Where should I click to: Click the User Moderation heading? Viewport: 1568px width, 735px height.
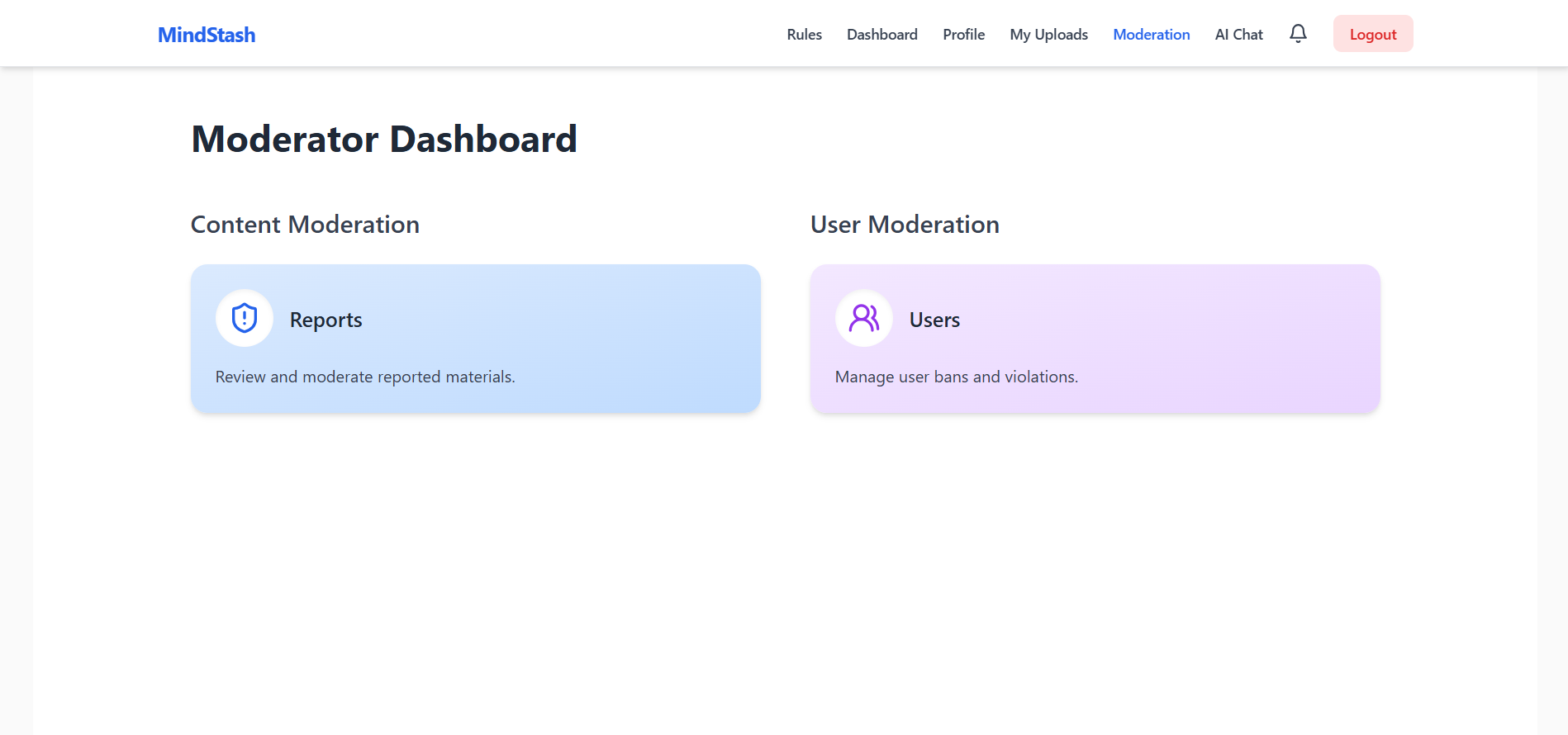pyautogui.click(x=905, y=225)
